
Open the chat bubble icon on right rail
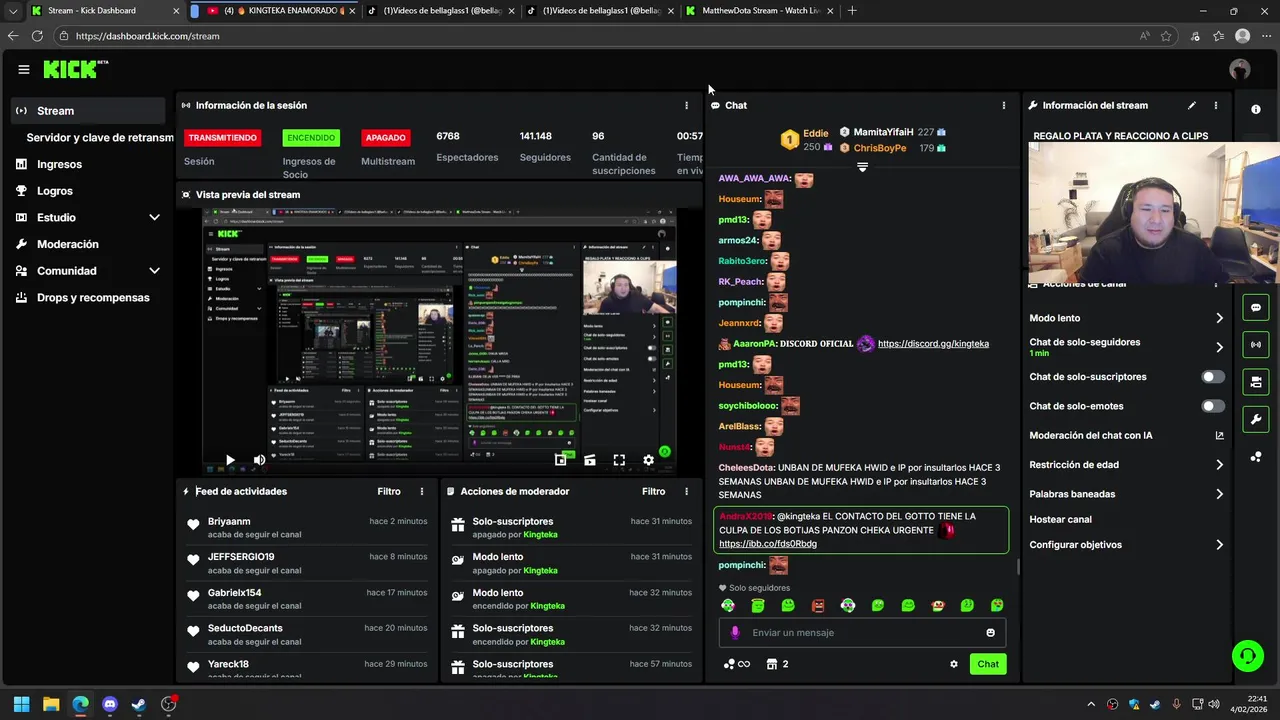[x=1256, y=307]
